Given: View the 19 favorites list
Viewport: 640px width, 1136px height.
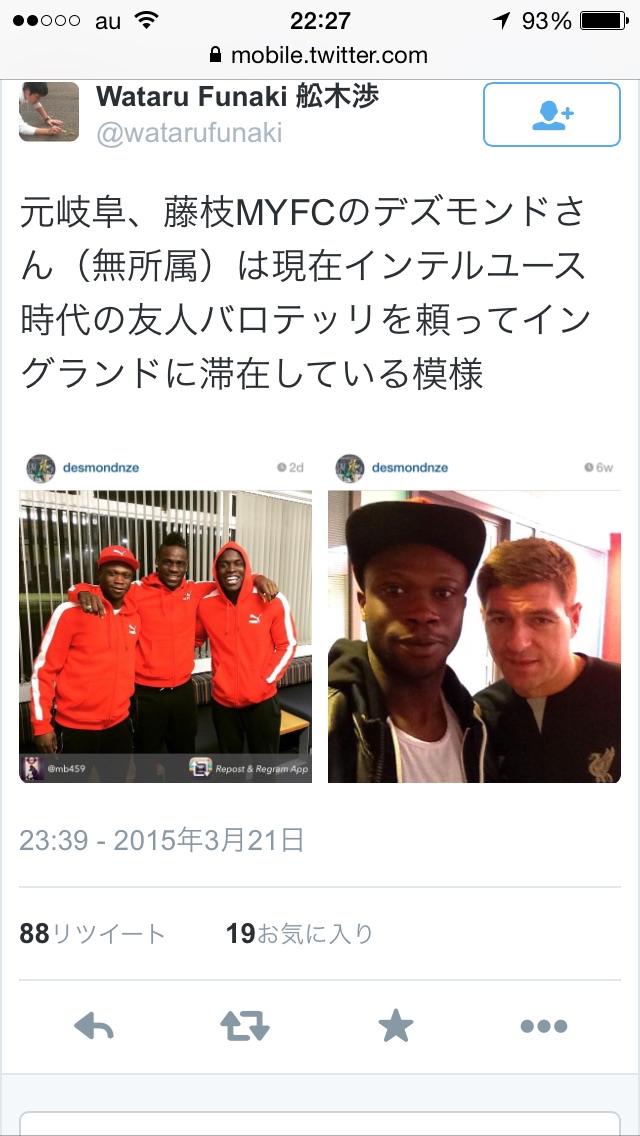Looking at the screenshot, I should click(x=299, y=934).
